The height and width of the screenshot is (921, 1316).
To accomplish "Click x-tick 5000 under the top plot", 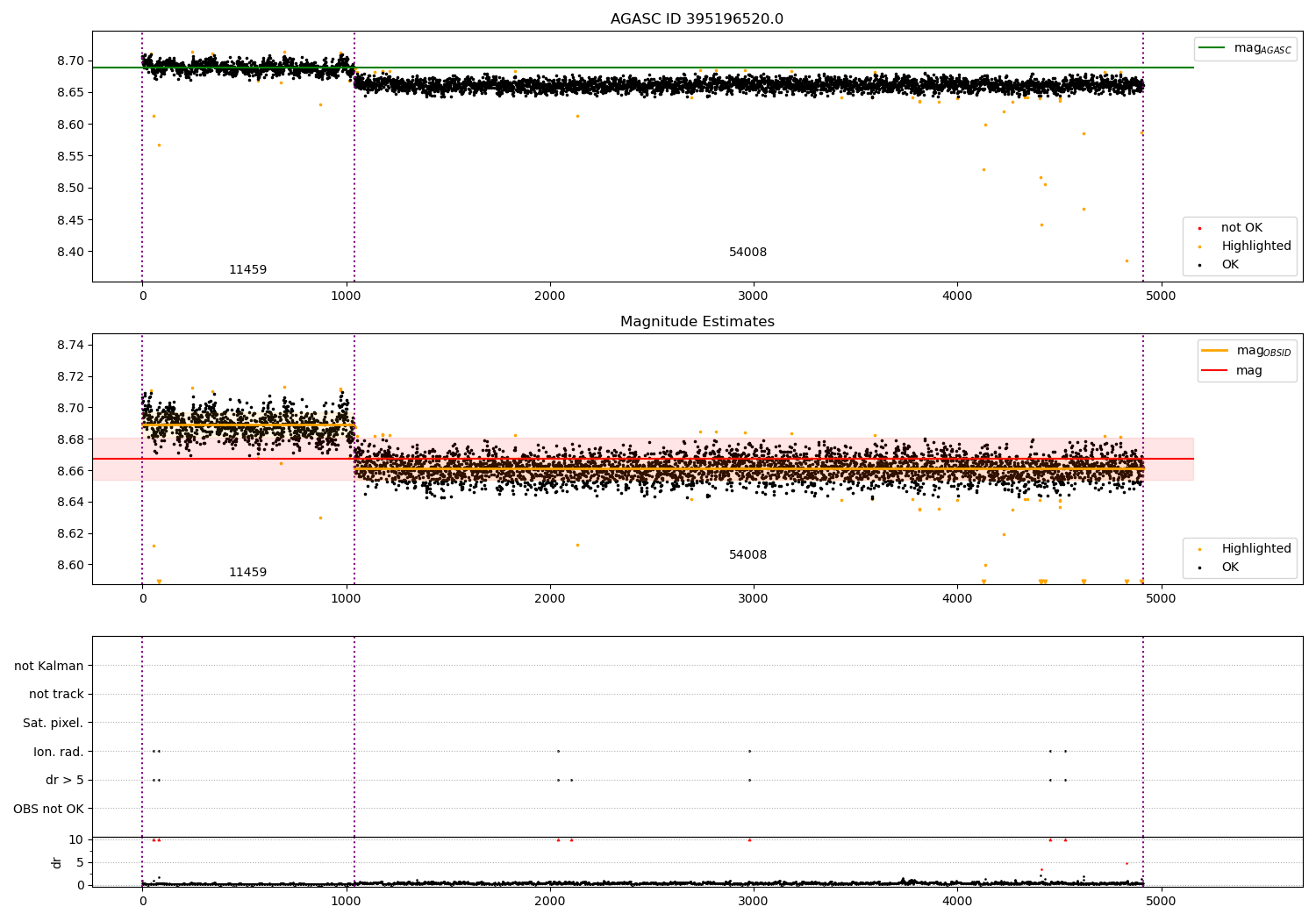I will point(1162,296).
